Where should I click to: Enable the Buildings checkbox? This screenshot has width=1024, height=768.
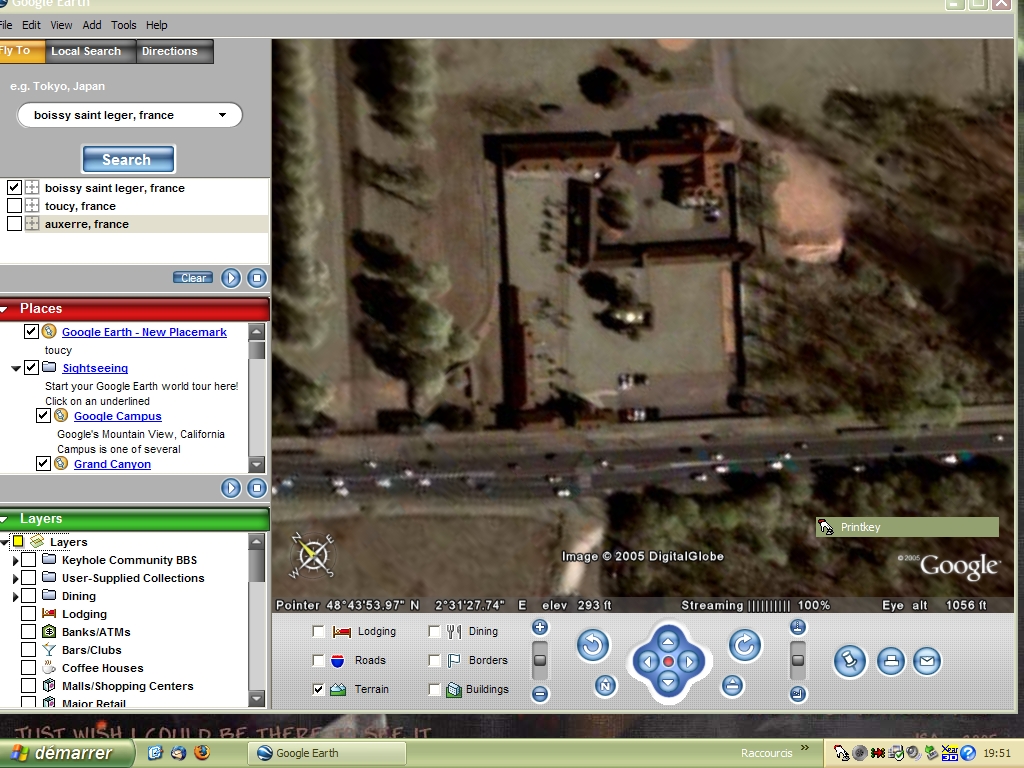pos(434,689)
